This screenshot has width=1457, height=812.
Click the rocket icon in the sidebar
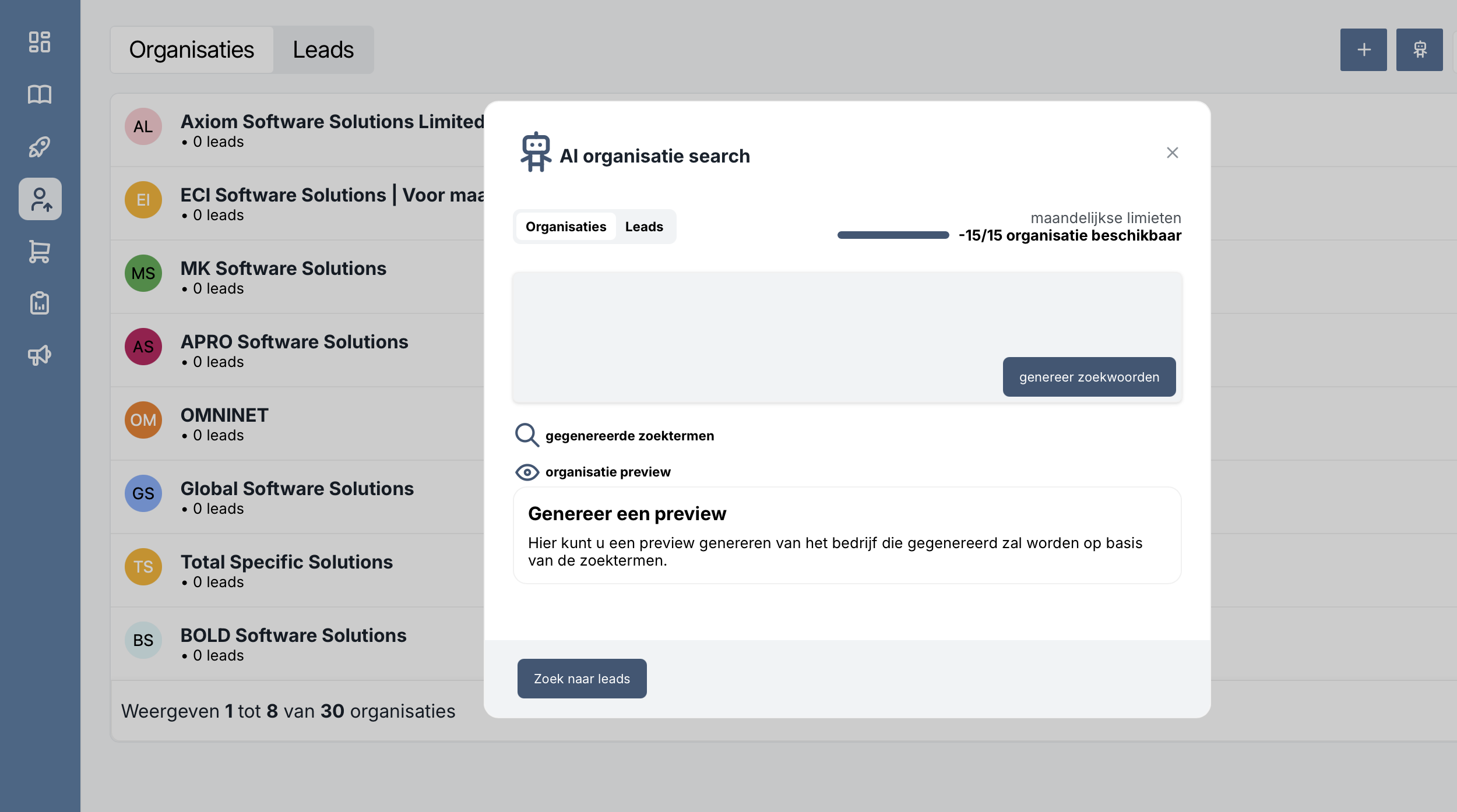tap(39, 146)
